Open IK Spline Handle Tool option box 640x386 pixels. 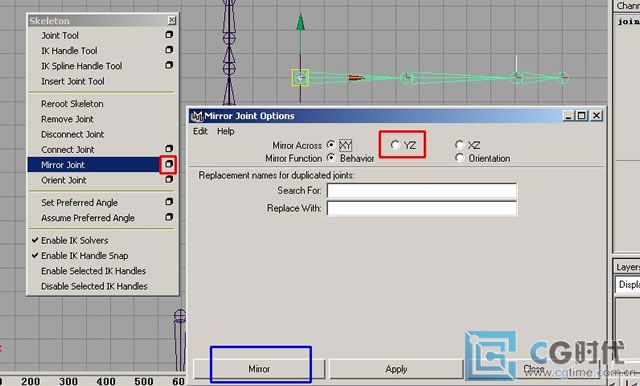click(x=169, y=65)
